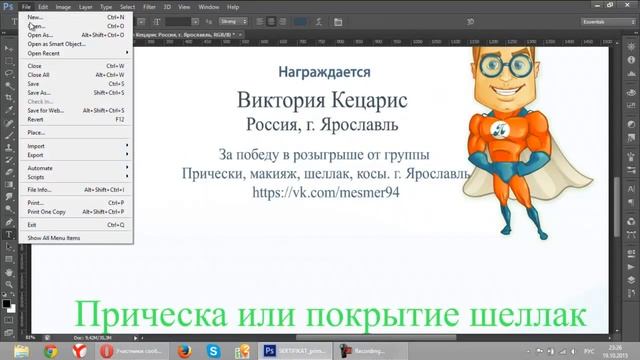
Task: Click the vertical scrollbar thumb
Action: 617,206
